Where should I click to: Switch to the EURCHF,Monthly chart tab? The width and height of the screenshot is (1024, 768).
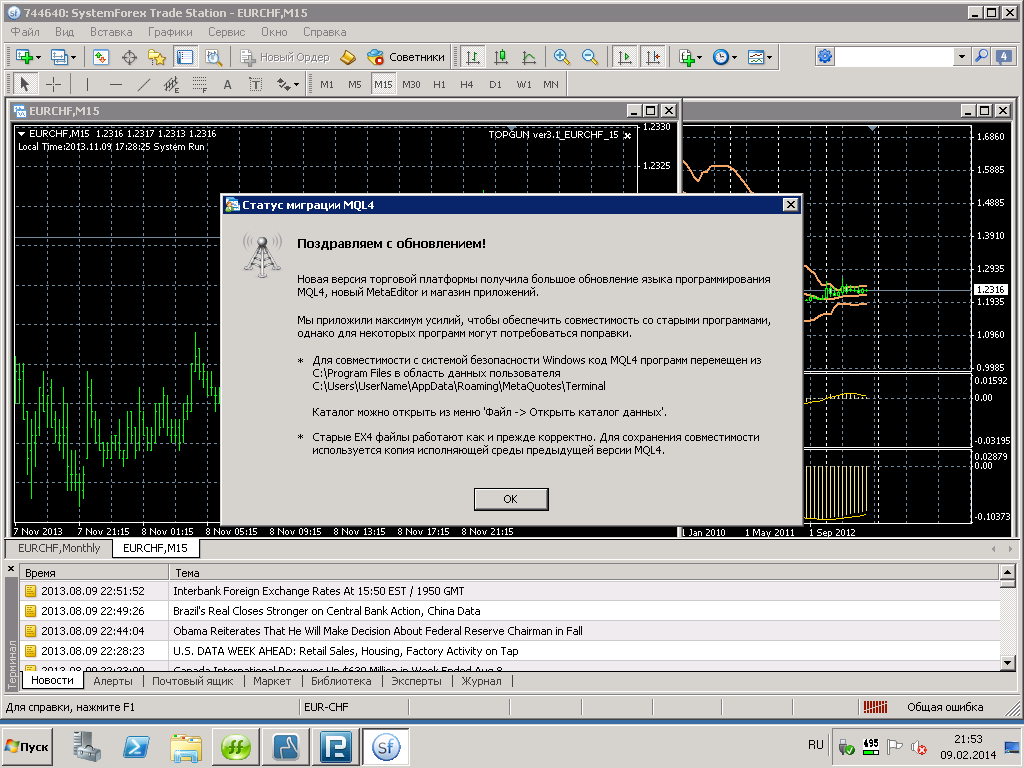(59, 548)
